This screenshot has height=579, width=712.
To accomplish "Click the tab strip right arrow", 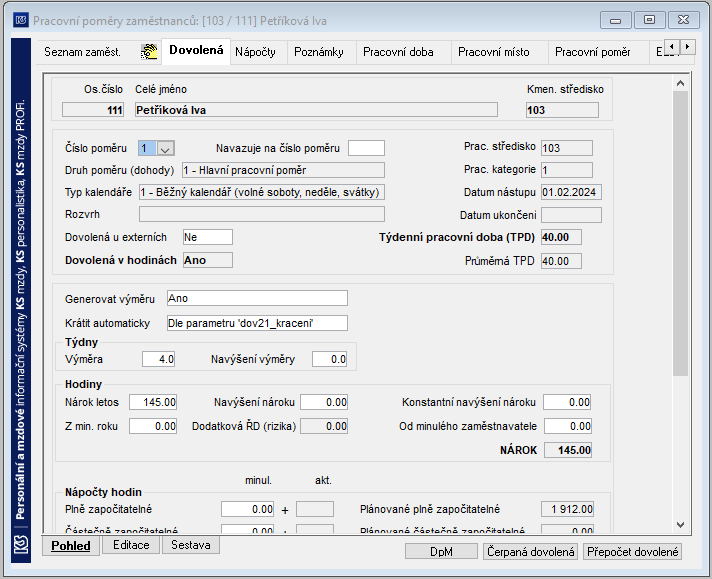I will (687, 46).
